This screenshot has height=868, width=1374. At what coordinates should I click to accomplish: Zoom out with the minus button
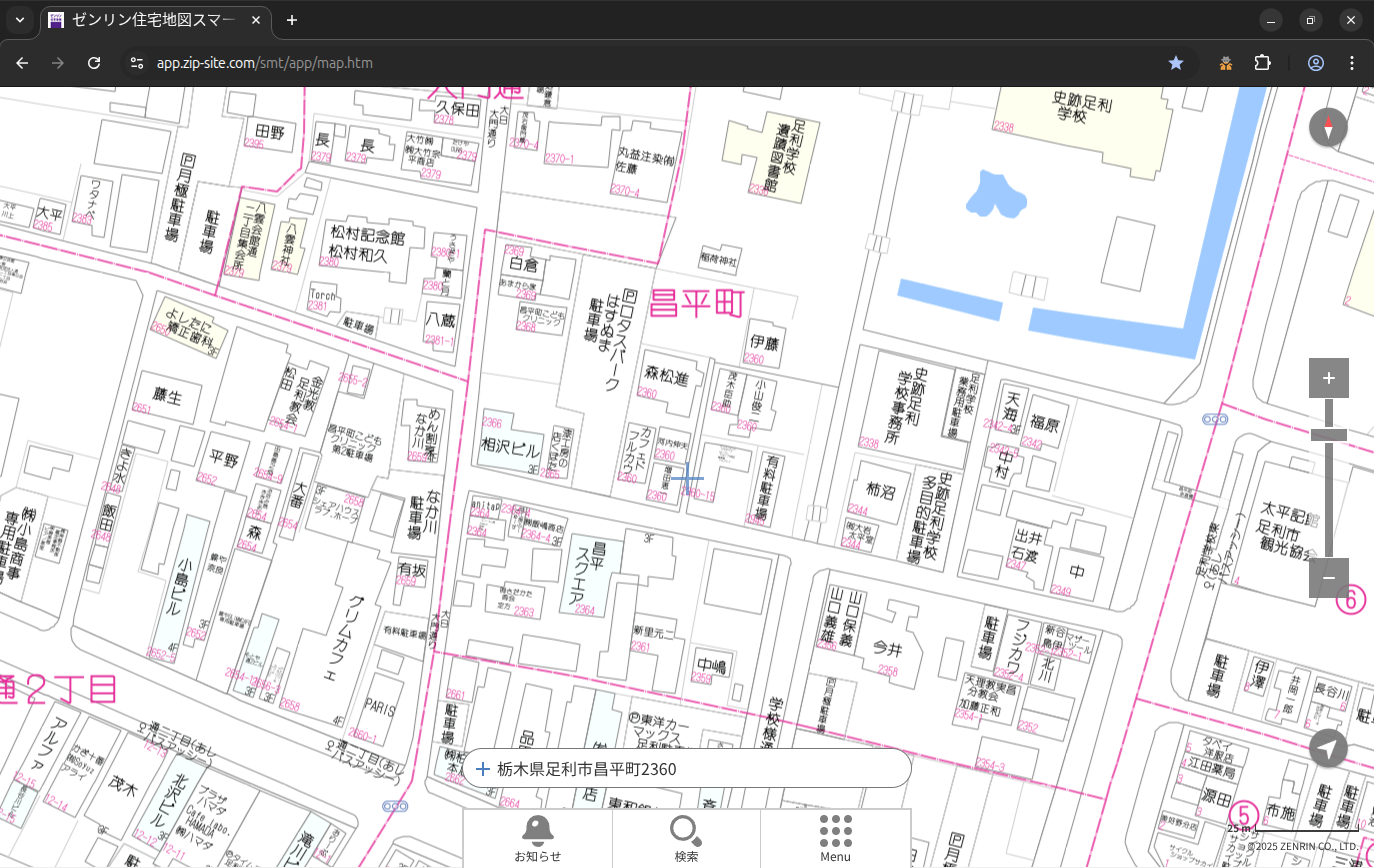click(x=1328, y=578)
